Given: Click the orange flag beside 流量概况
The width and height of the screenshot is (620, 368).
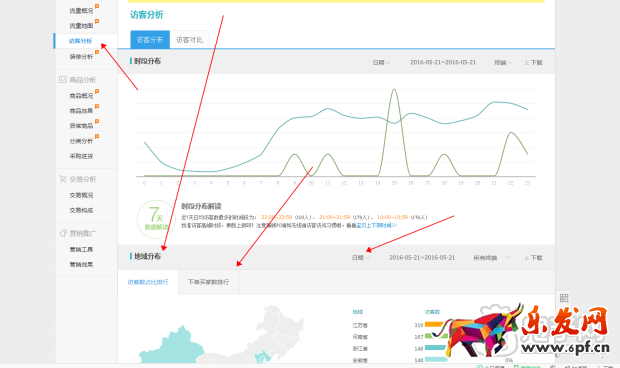Looking at the screenshot, I should click(x=97, y=6).
